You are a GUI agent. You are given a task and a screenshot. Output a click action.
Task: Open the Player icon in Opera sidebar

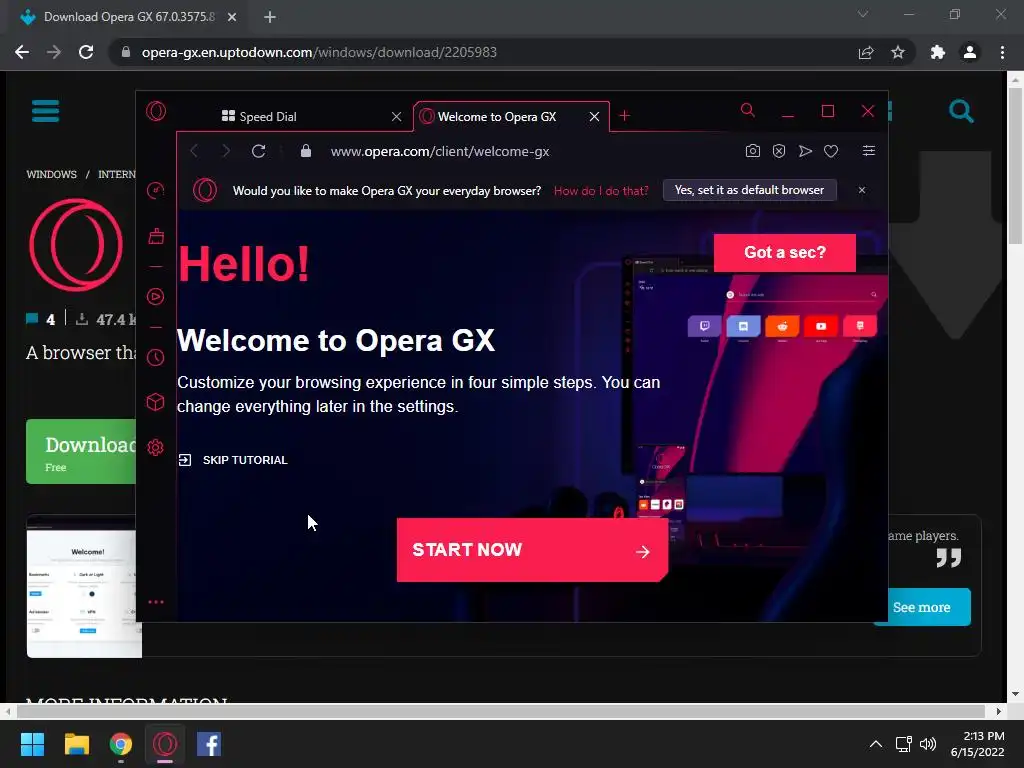click(x=155, y=296)
